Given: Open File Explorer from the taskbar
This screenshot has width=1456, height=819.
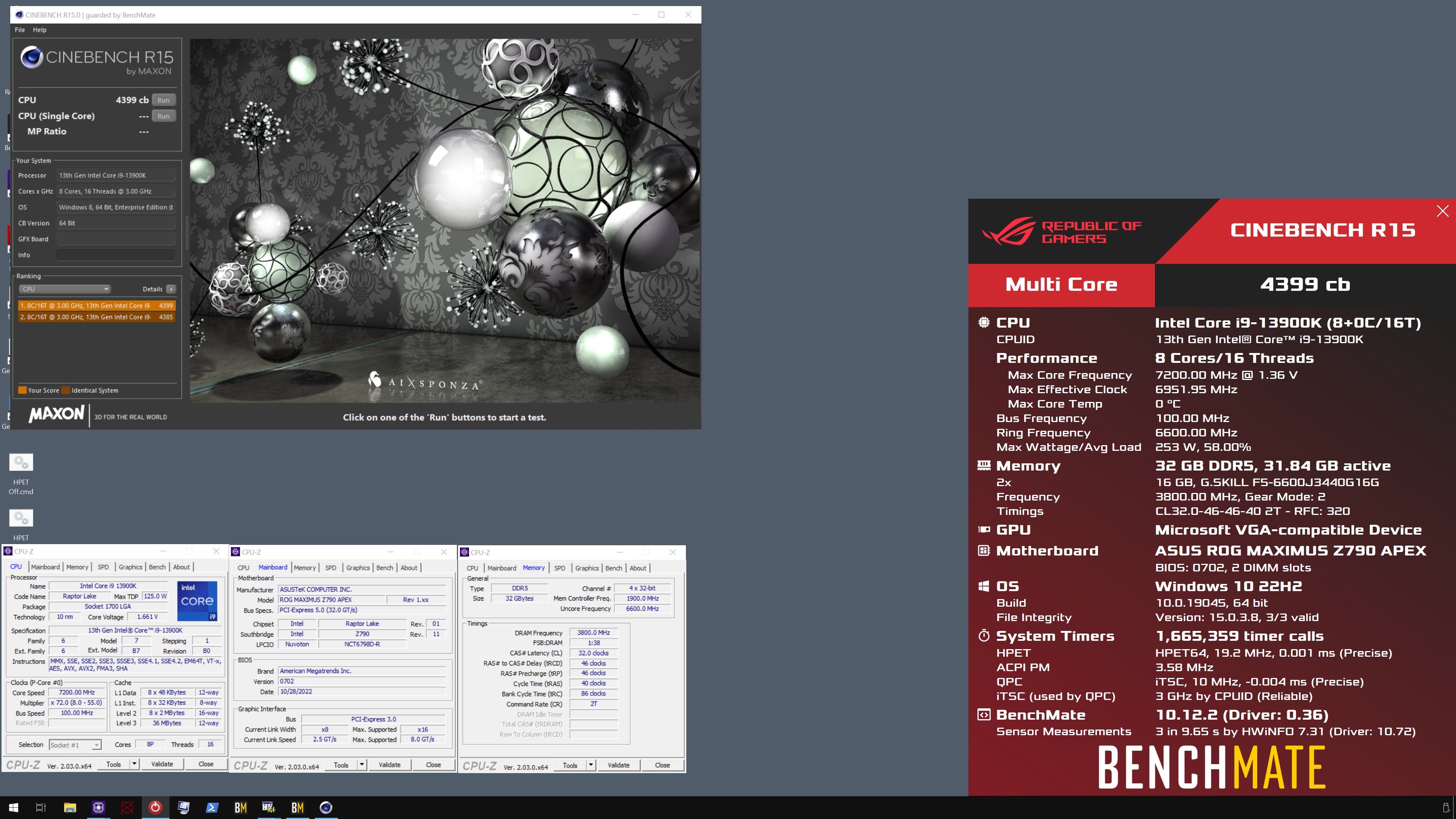Looking at the screenshot, I should pyautogui.click(x=69, y=807).
